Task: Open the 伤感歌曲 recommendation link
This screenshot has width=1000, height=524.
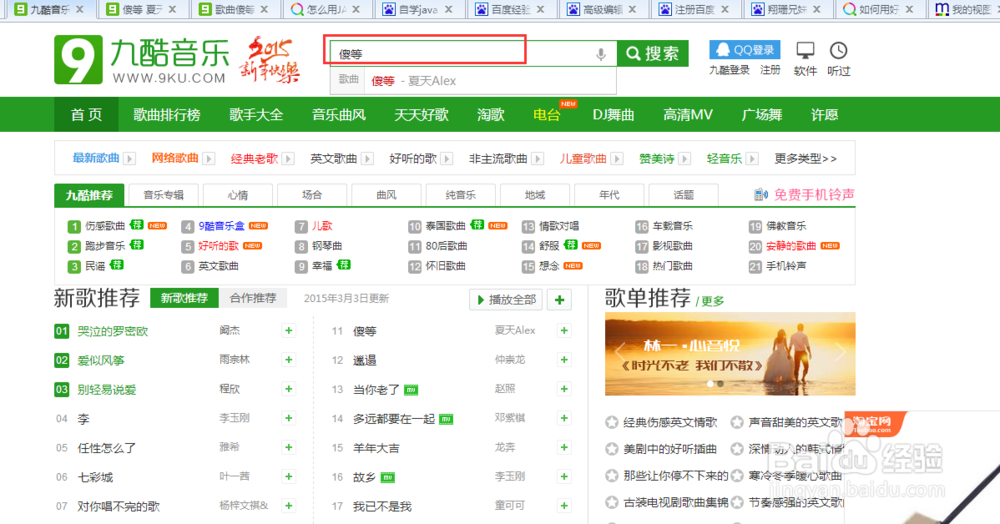Action: (x=105, y=226)
